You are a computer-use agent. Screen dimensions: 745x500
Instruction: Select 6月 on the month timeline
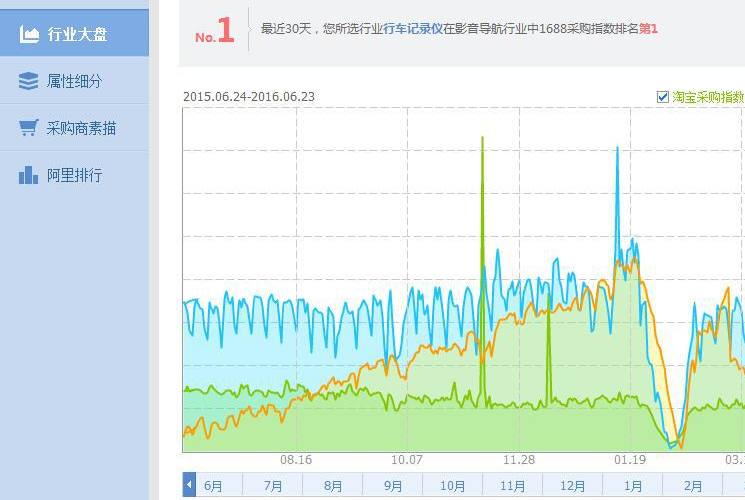[x=213, y=486]
